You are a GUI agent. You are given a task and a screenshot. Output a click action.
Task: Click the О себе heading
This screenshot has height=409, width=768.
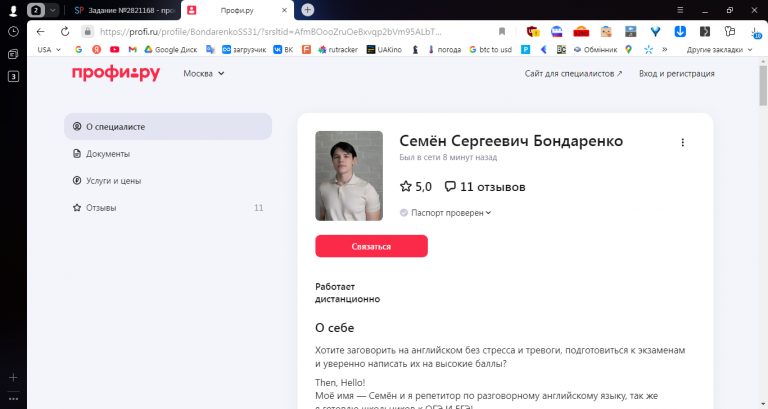[x=335, y=328]
